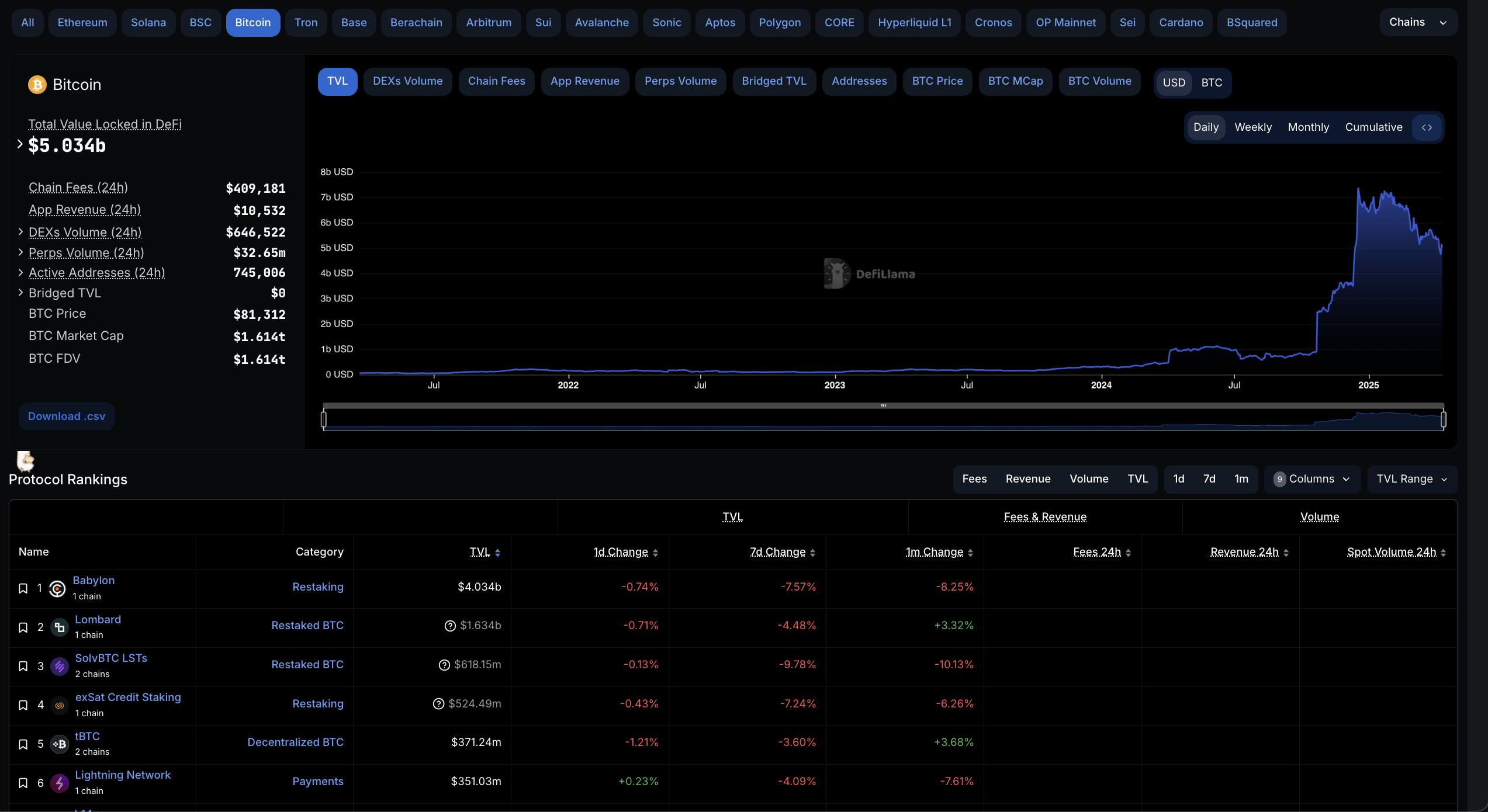Grab the left handle of chart range slider
Screen dimensions: 1488x812
coord(324,419)
